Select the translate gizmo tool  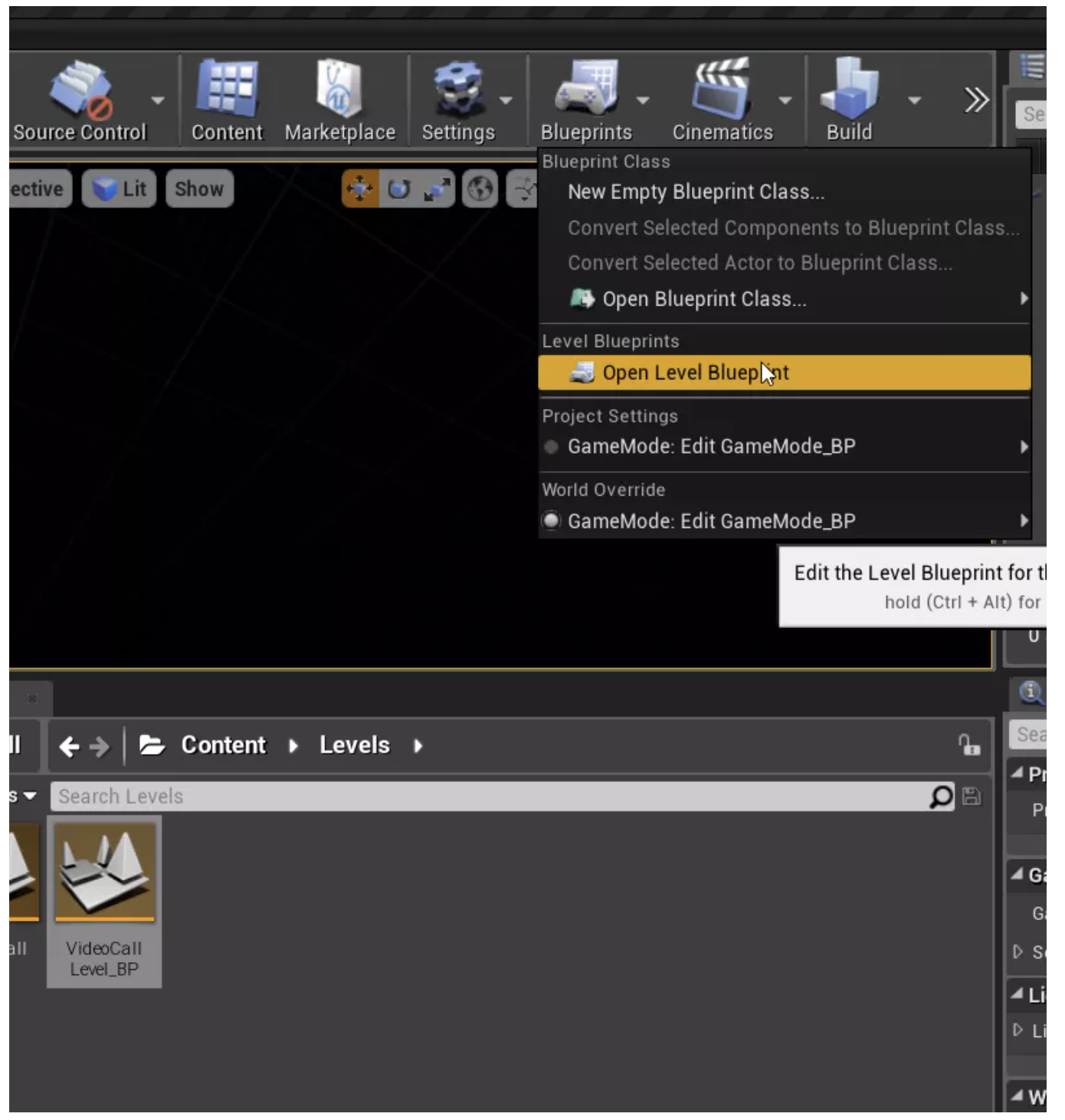359,188
